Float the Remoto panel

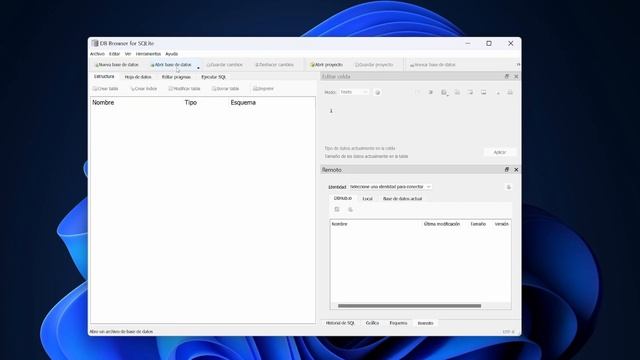click(507, 169)
